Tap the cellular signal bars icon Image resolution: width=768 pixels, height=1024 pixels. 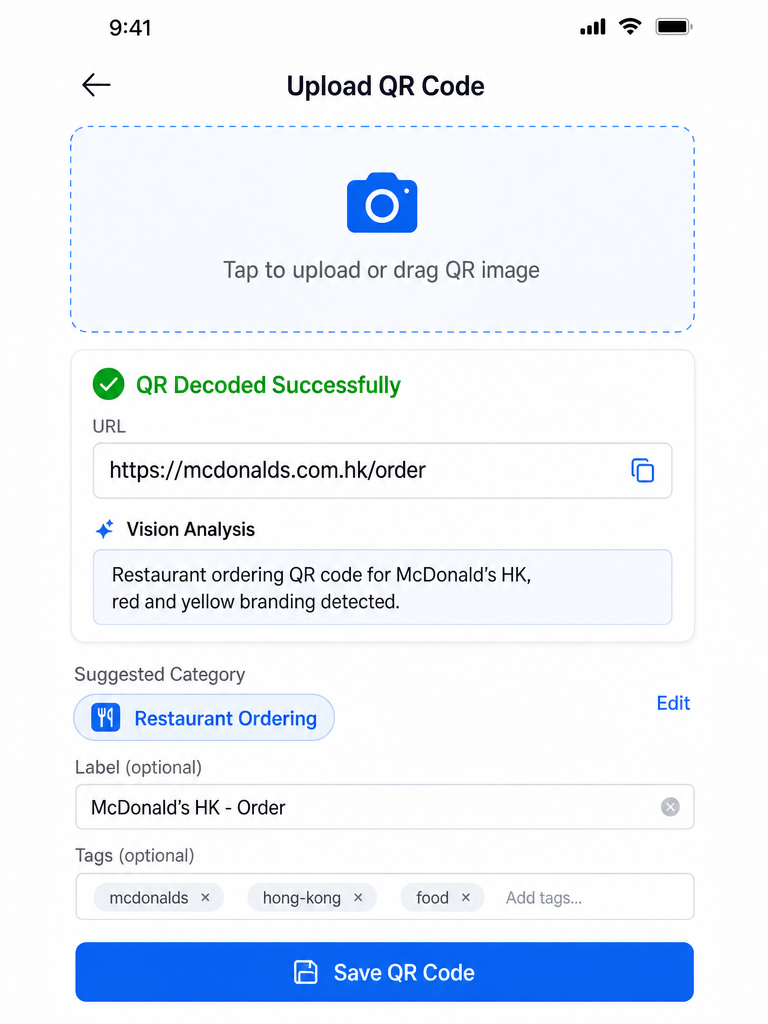pyautogui.click(x=593, y=27)
